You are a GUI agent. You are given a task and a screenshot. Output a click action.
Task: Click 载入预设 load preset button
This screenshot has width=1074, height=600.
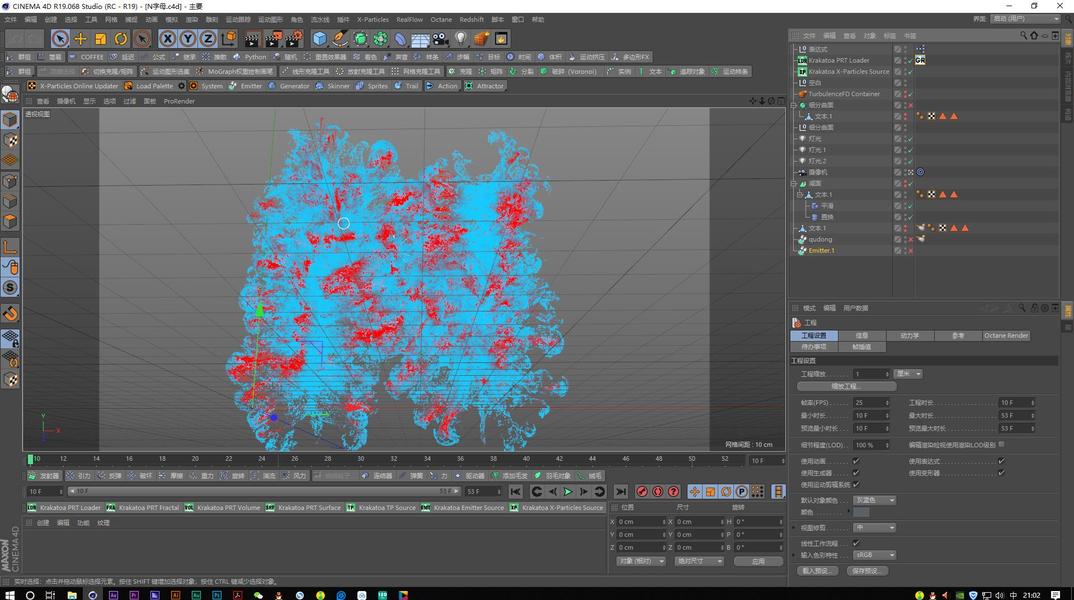816,571
